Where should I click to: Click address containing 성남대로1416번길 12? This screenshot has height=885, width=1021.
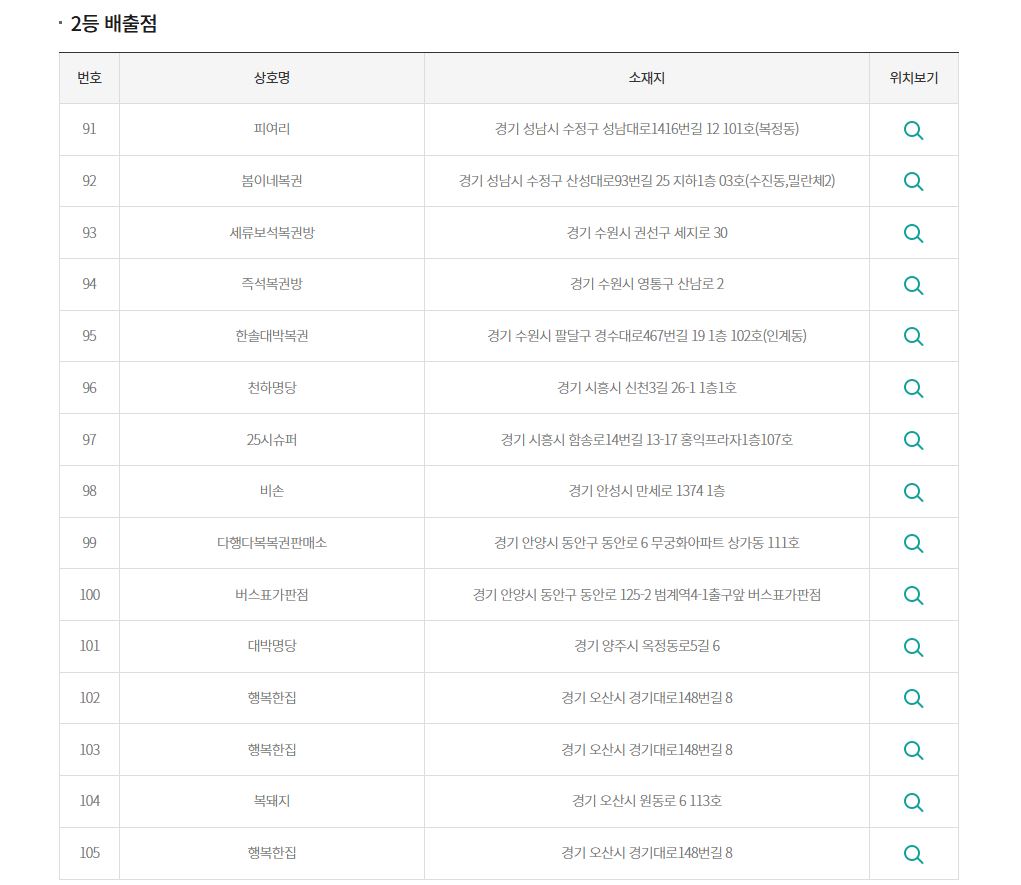(x=647, y=129)
